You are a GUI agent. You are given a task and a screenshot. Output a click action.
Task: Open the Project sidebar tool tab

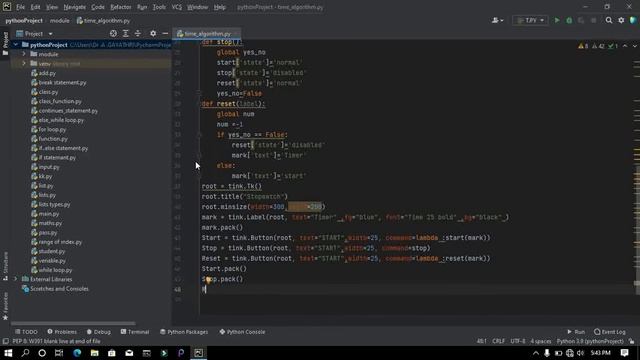click(x=5, y=44)
